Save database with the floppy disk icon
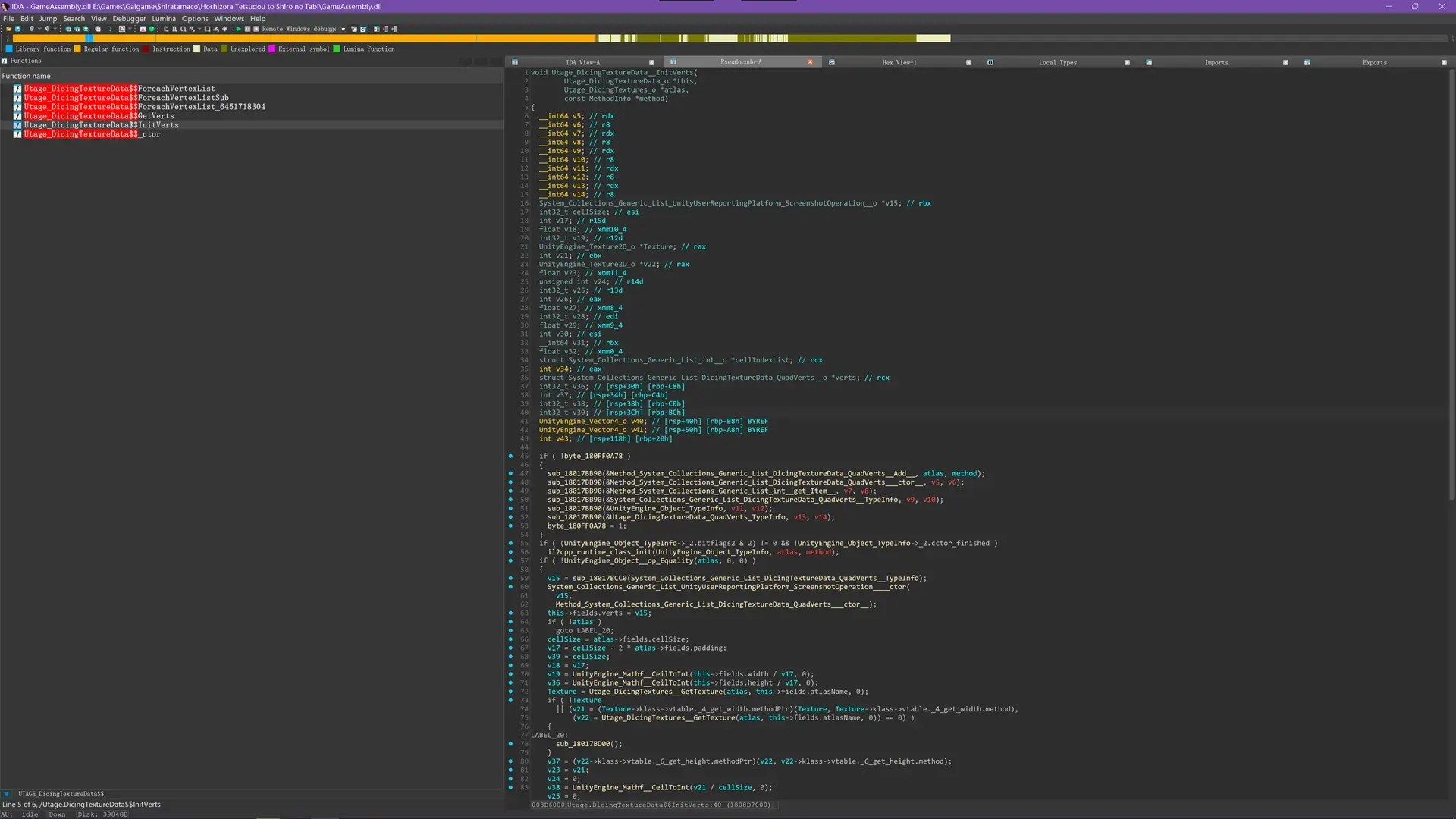 point(17,29)
